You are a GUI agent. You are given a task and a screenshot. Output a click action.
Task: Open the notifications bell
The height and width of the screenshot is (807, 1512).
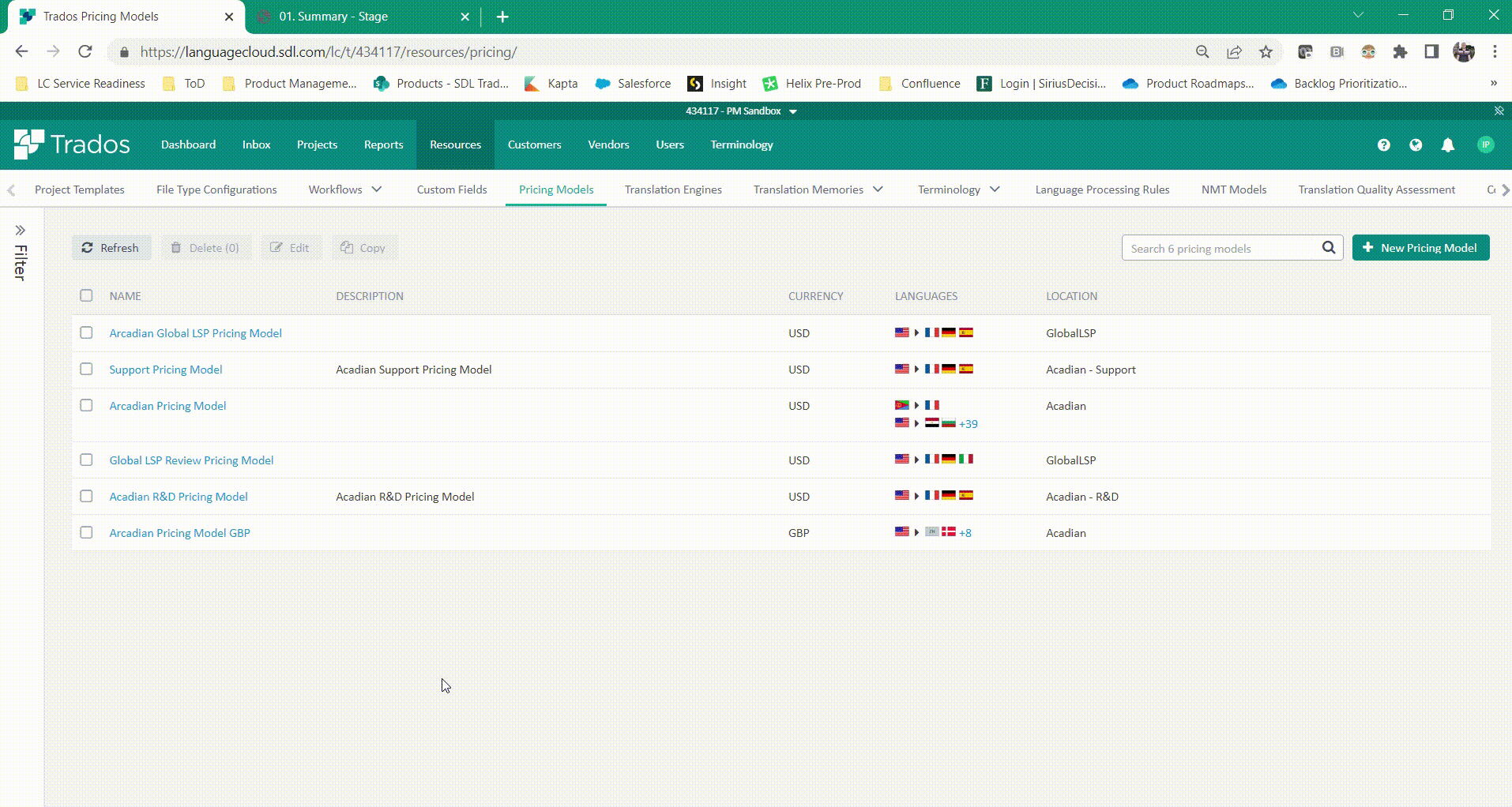(x=1448, y=145)
